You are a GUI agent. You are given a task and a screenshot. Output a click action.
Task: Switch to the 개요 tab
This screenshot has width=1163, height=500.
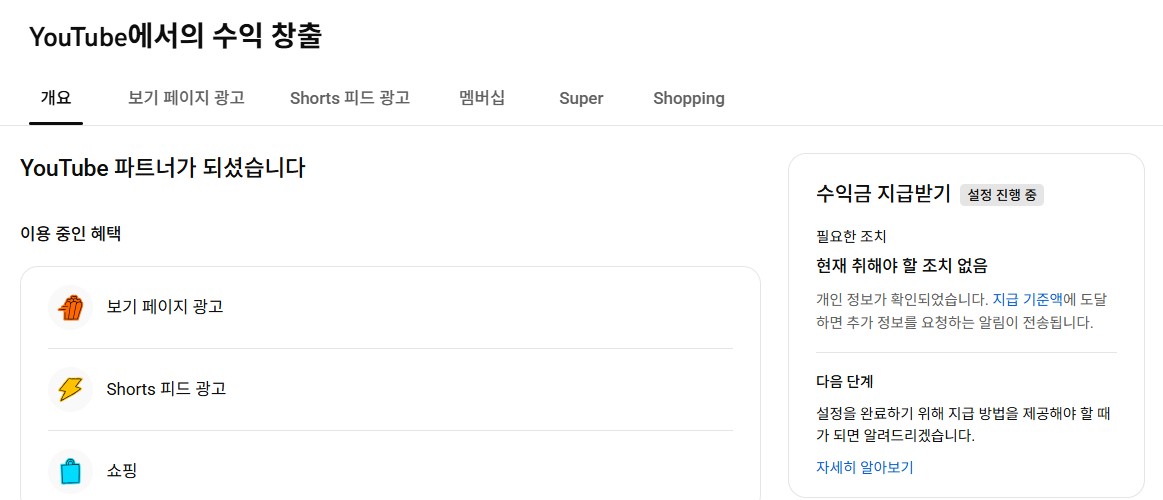coord(56,98)
